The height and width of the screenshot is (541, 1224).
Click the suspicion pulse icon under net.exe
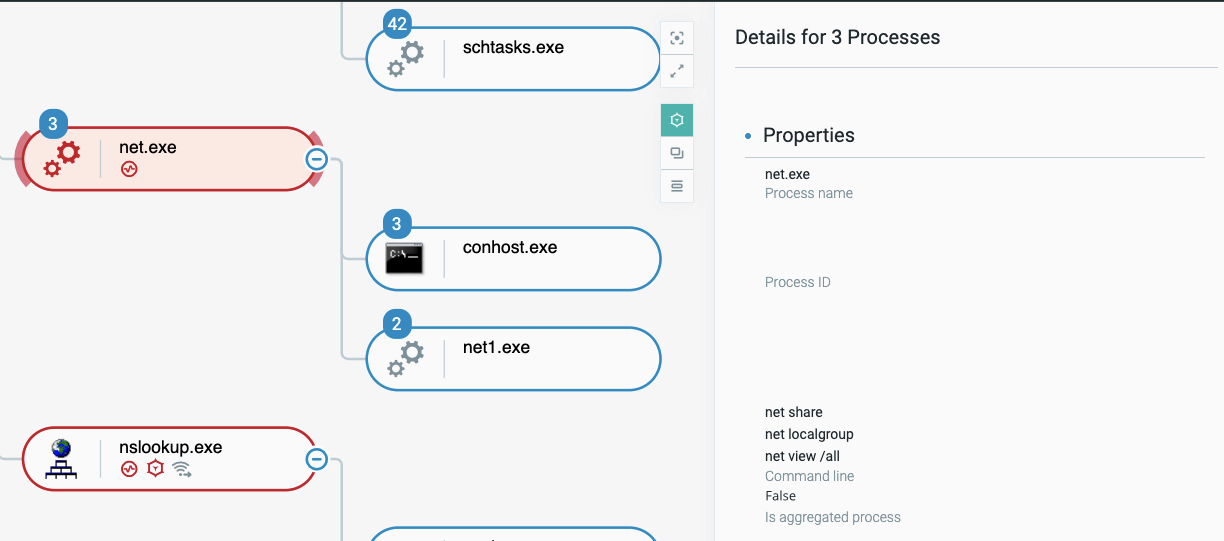coord(129,169)
